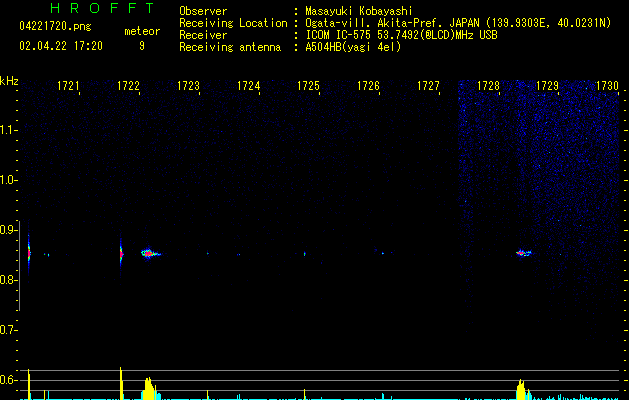Click the ICOM IC-575 receiver text
This screenshot has width=629, height=400.
[401, 35]
